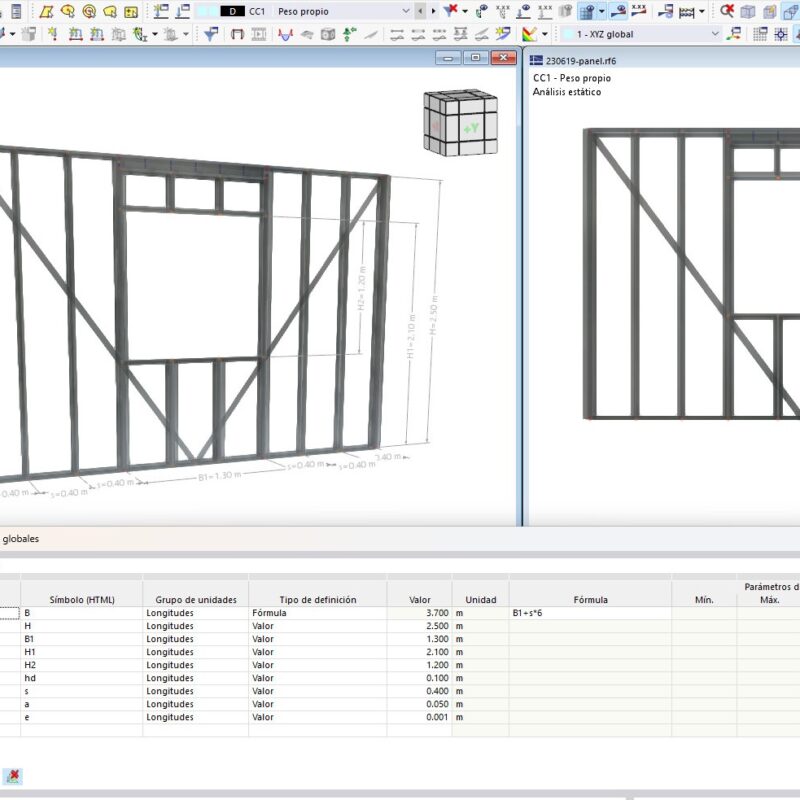
Task: Select objects with the parallelogram selection tool
Action: click(x=46, y=11)
